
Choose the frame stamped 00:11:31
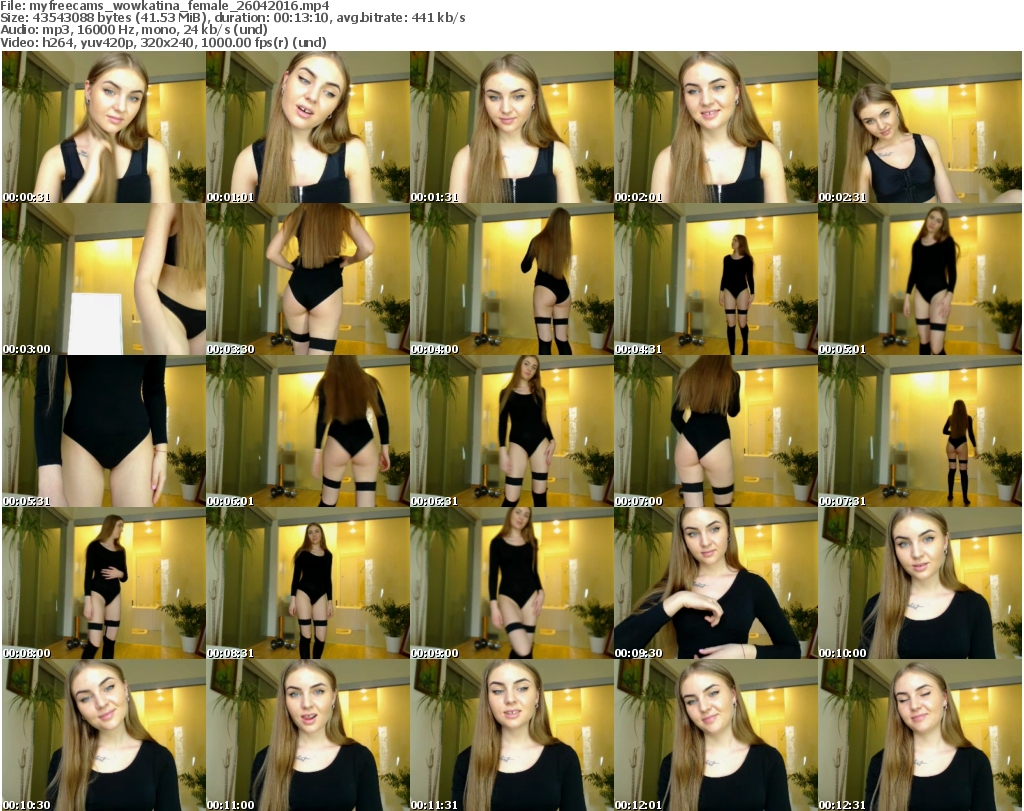[x=511, y=735]
